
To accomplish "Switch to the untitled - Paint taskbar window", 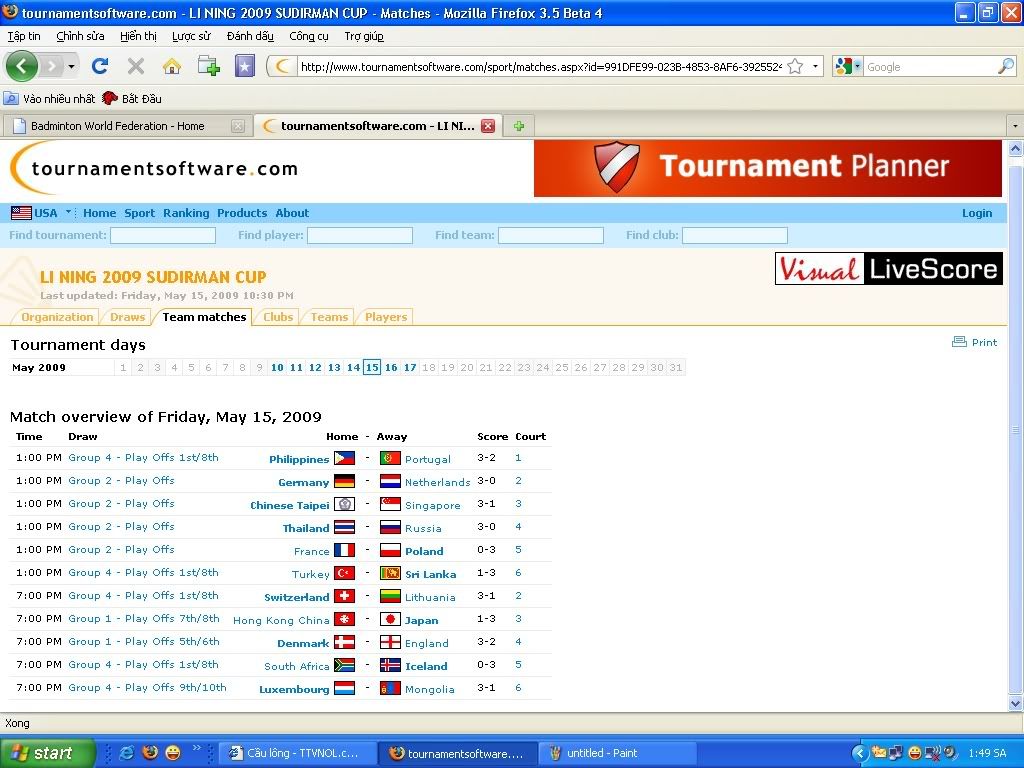I will point(616,753).
